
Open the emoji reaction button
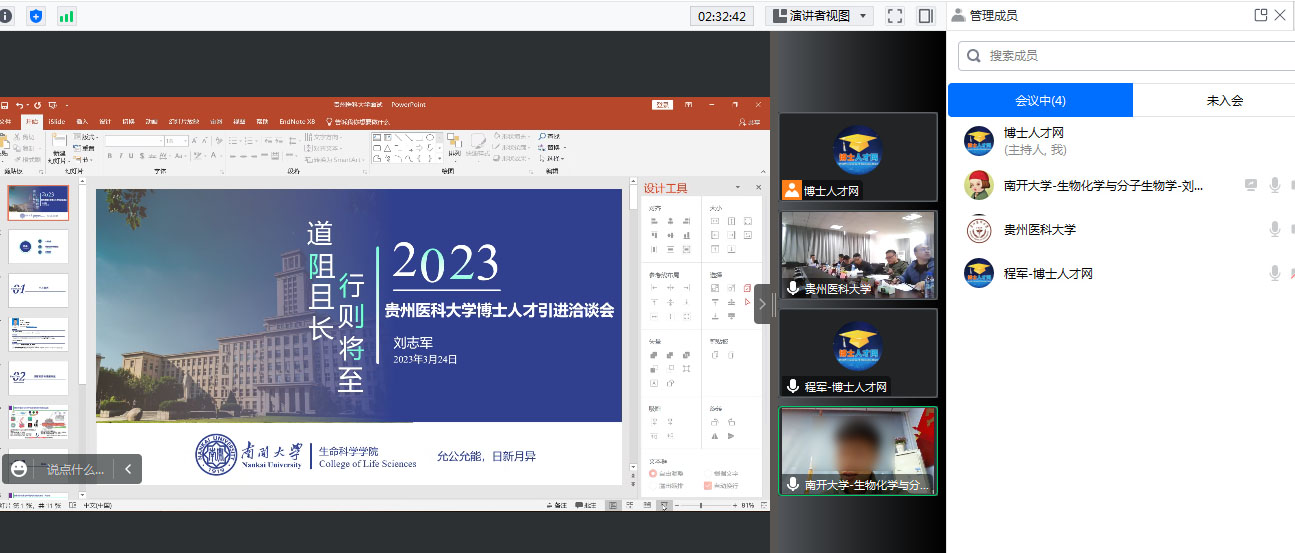click(x=19, y=468)
